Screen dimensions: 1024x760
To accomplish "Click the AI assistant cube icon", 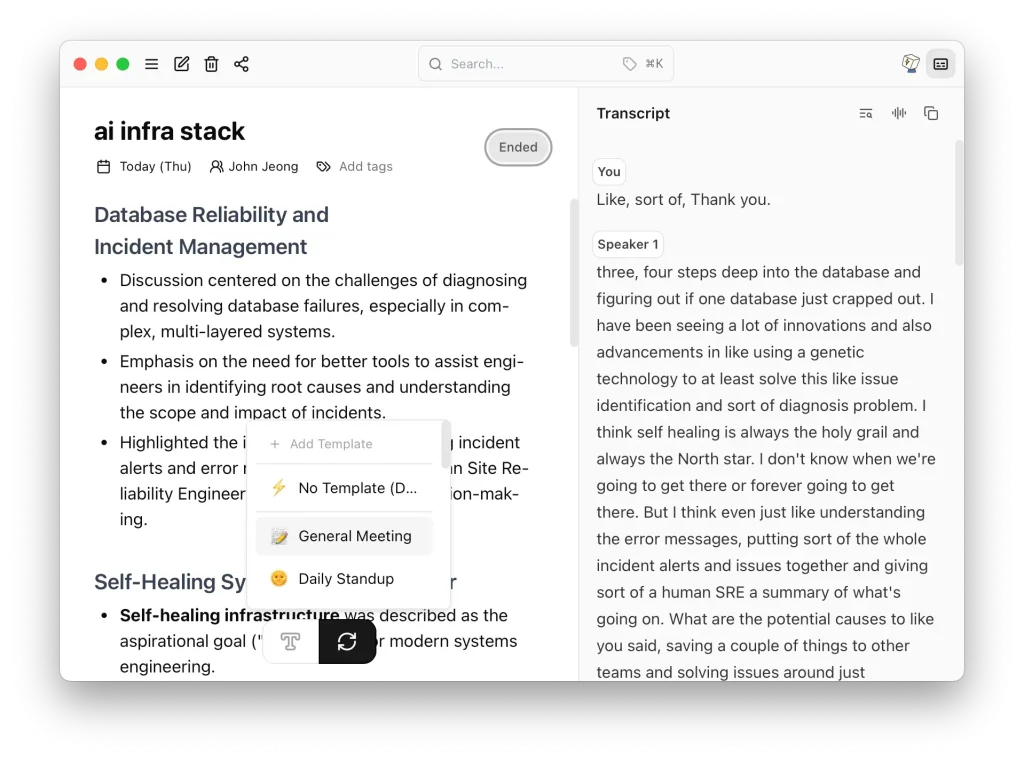I will (909, 63).
